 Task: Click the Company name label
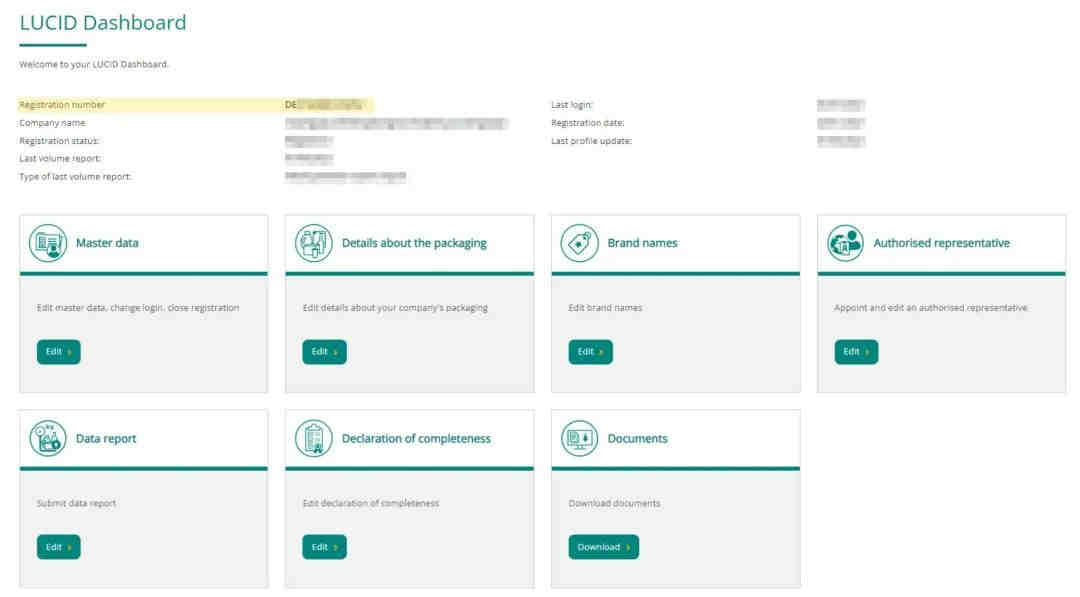(x=52, y=123)
